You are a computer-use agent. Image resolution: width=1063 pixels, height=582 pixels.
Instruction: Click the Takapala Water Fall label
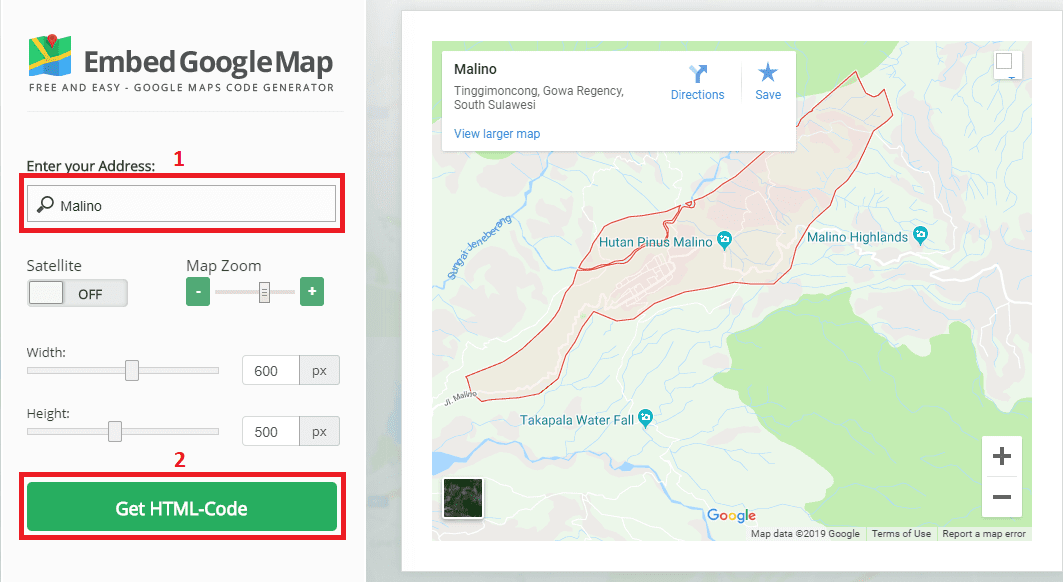577,420
